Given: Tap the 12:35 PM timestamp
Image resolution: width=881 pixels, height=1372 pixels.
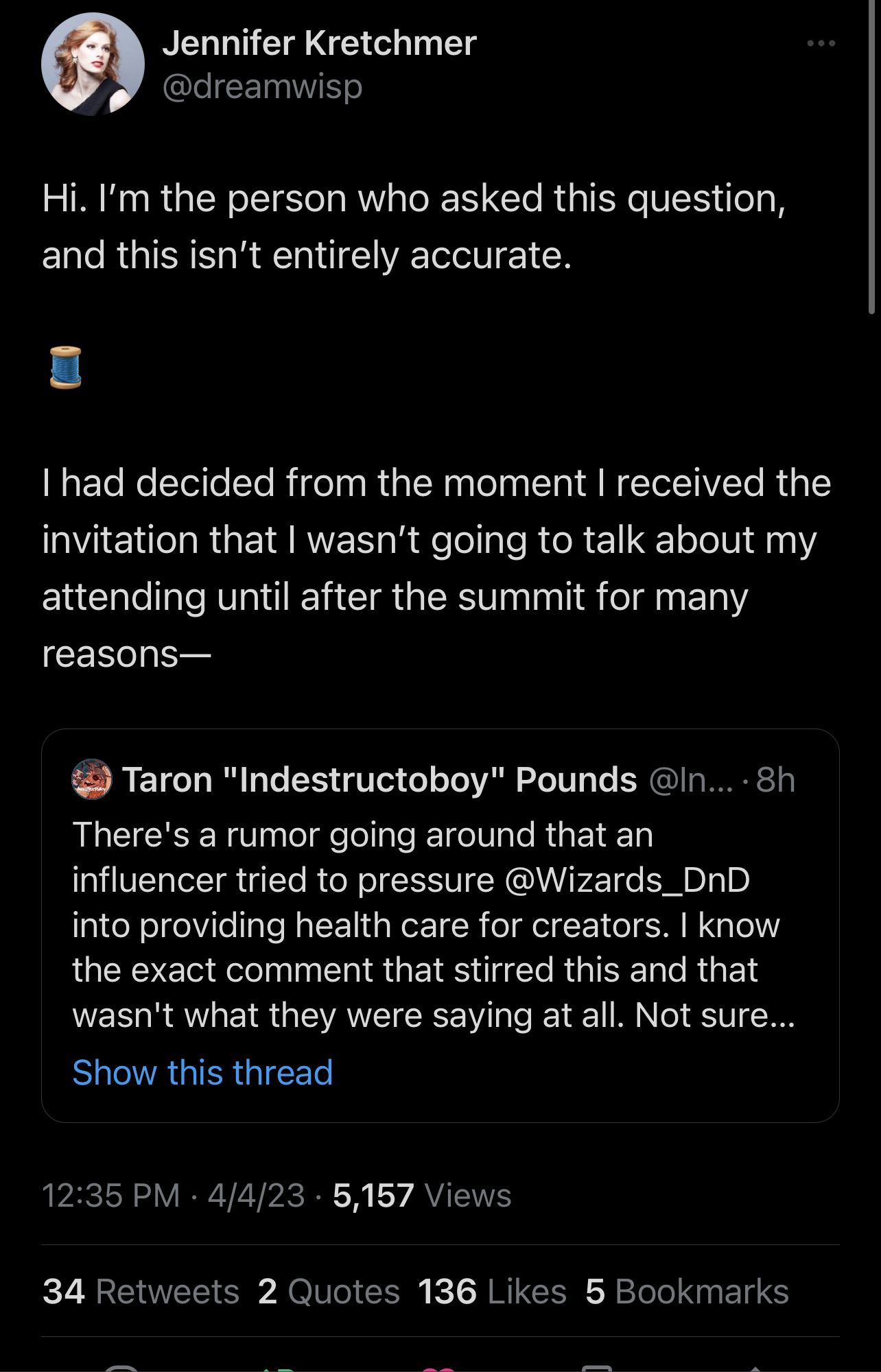Looking at the screenshot, I should tap(110, 1196).
